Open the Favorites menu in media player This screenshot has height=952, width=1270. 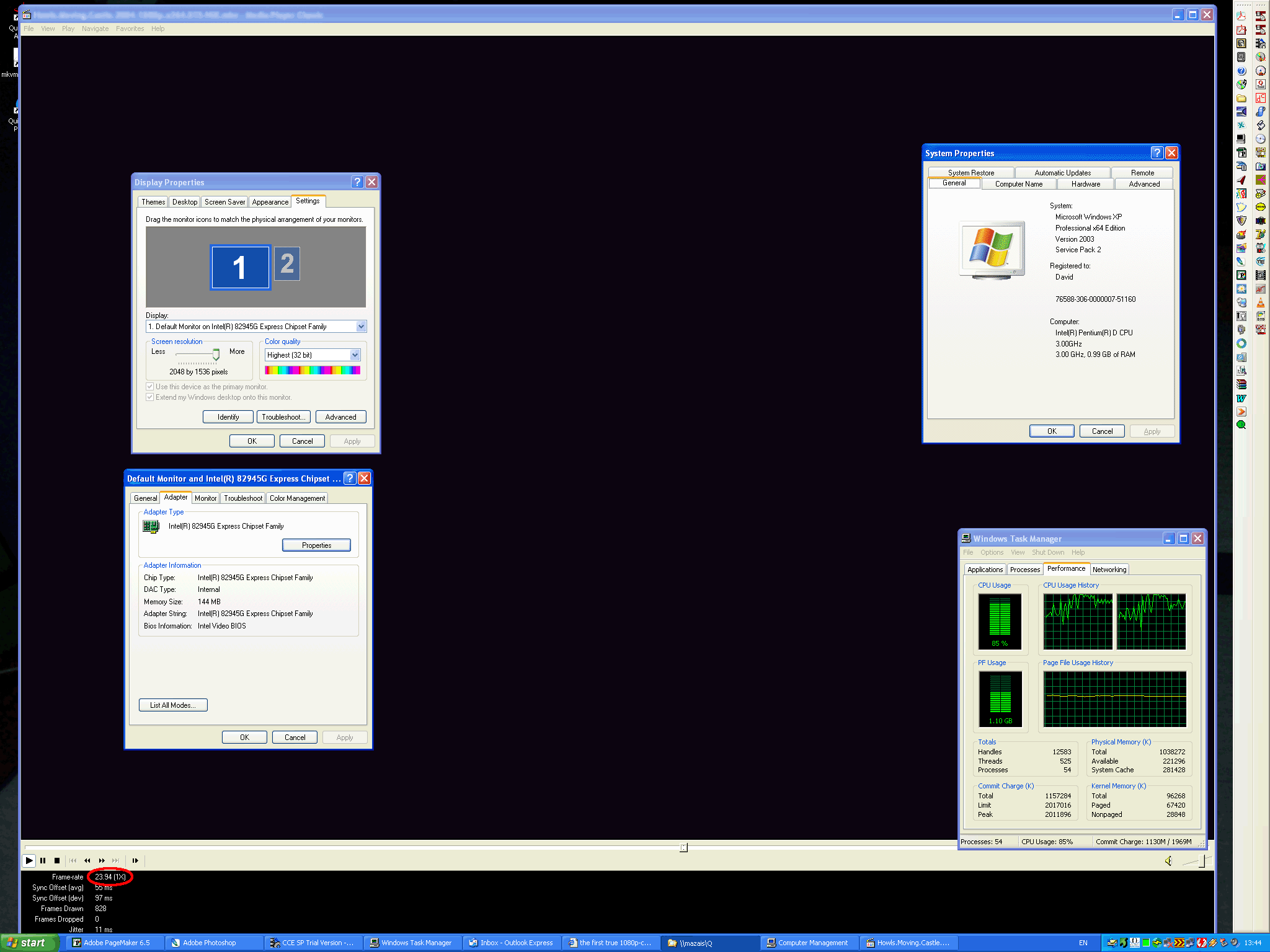point(130,29)
